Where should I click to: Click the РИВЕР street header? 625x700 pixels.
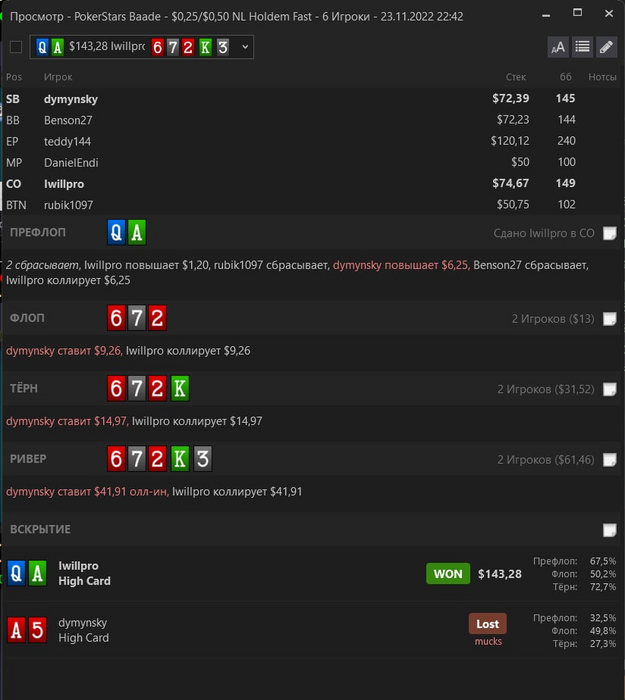click(x=28, y=458)
